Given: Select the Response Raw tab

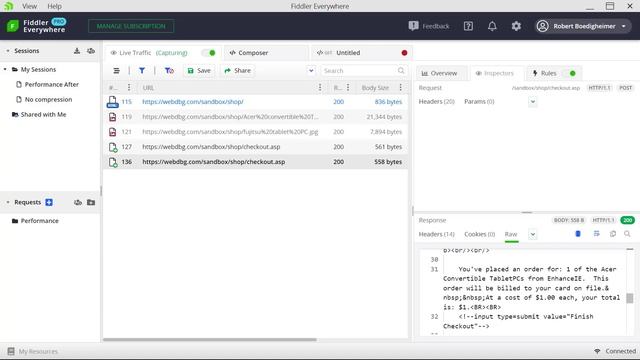Looking at the screenshot, I should point(511,234).
